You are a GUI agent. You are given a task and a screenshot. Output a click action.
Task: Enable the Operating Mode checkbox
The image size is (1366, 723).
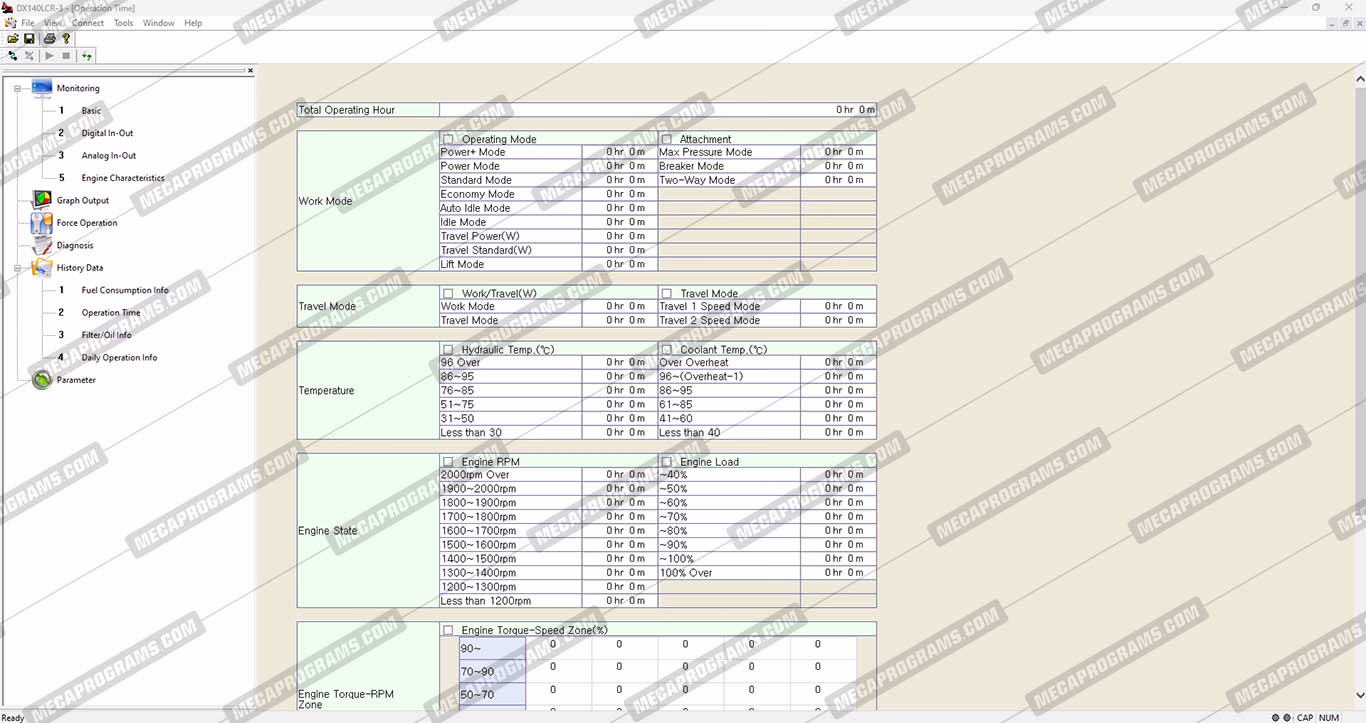[x=448, y=139]
